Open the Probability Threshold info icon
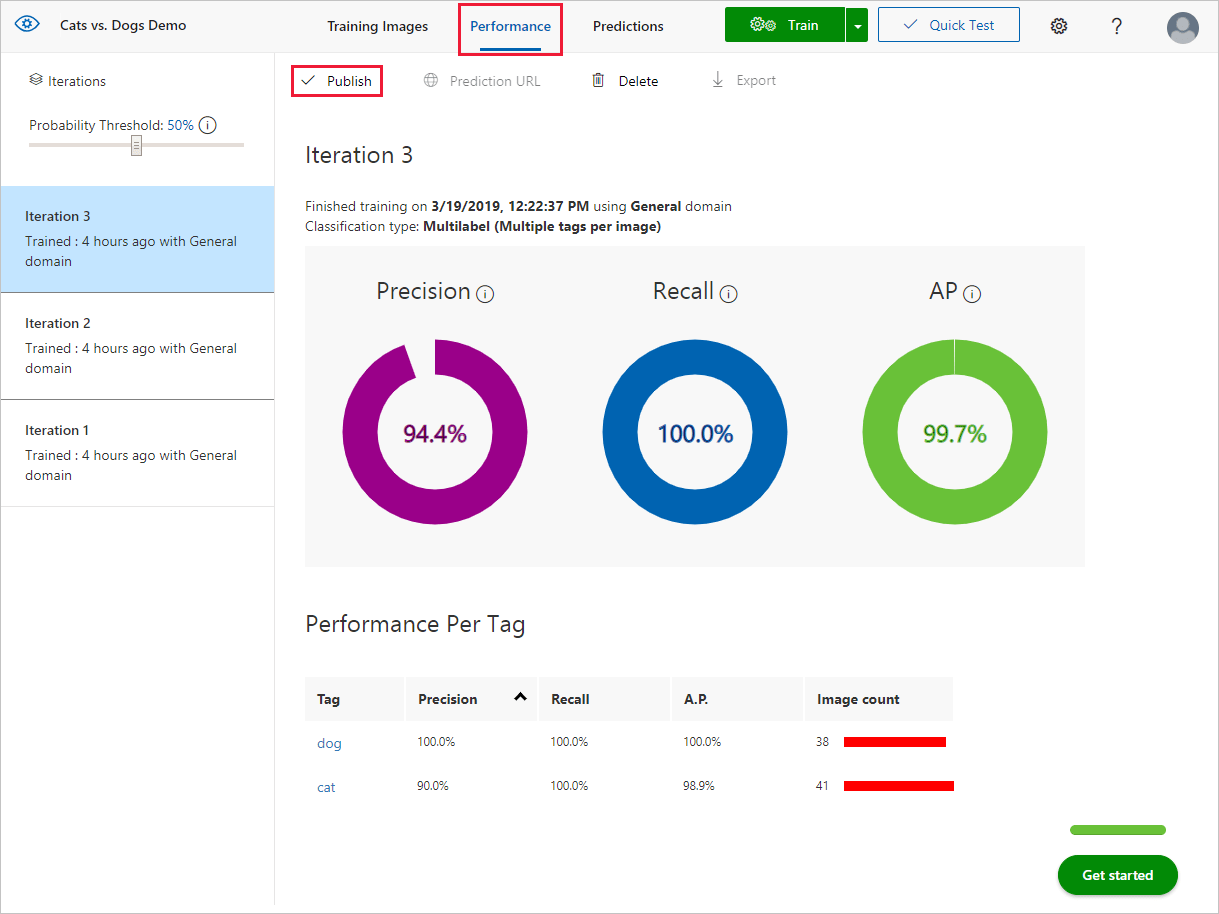This screenshot has height=914, width=1219. 207,125
